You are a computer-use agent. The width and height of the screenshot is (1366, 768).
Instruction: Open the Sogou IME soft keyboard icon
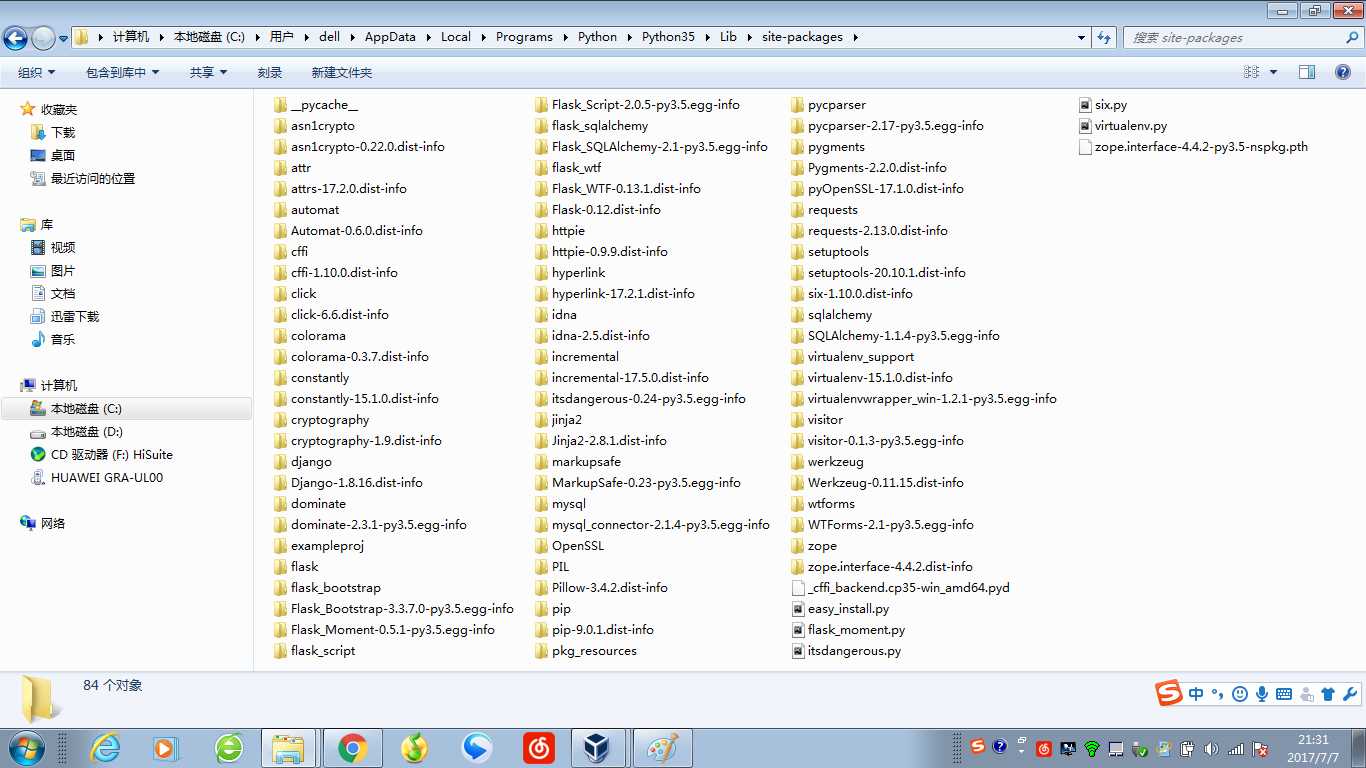coord(1284,693)
